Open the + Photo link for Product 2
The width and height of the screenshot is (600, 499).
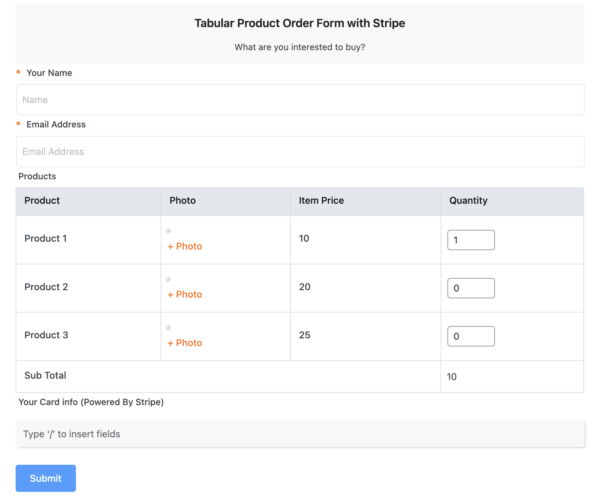point(184,294)
